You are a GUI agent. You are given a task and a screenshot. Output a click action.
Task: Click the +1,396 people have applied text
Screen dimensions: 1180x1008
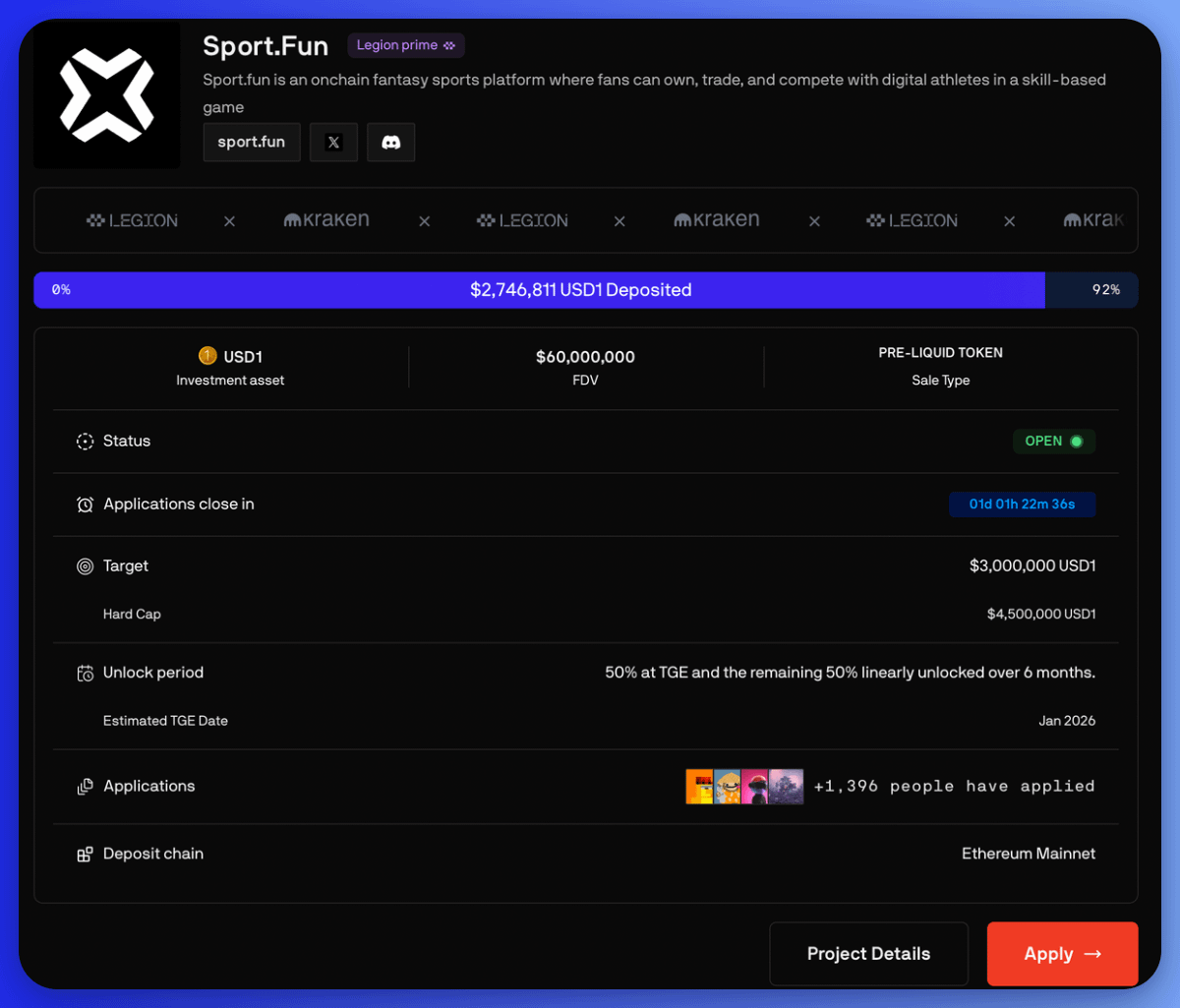tap(954, 787)
